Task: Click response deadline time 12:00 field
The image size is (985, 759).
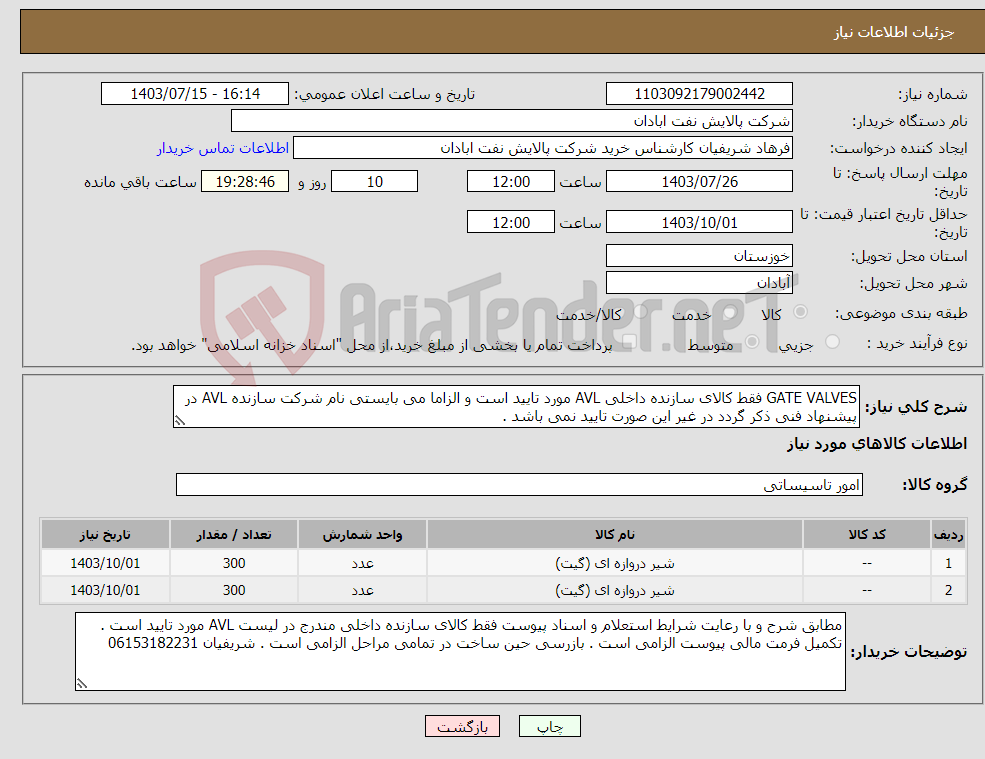Action: click(x=511, y=182)
